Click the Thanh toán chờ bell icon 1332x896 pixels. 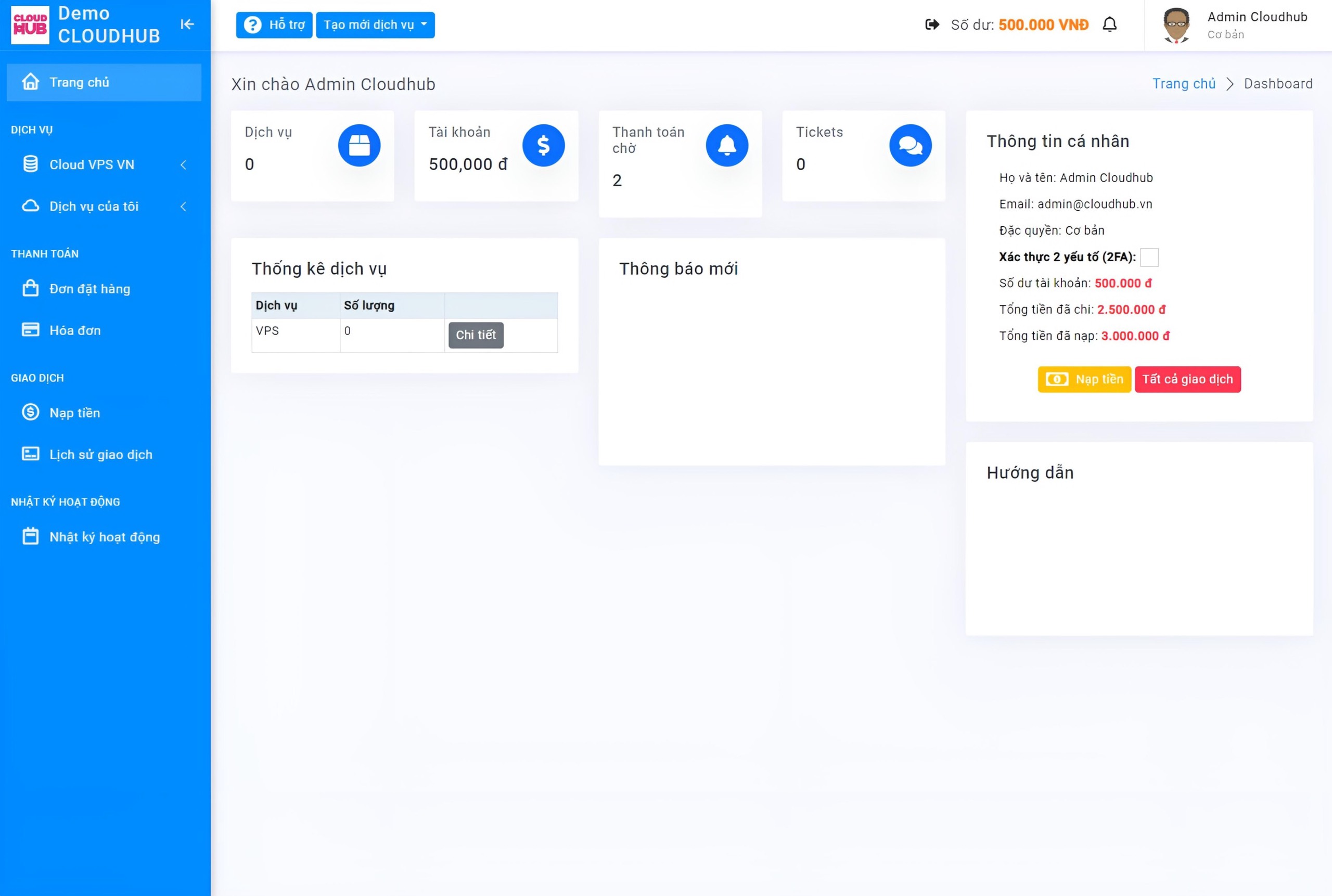pos(726,145)
